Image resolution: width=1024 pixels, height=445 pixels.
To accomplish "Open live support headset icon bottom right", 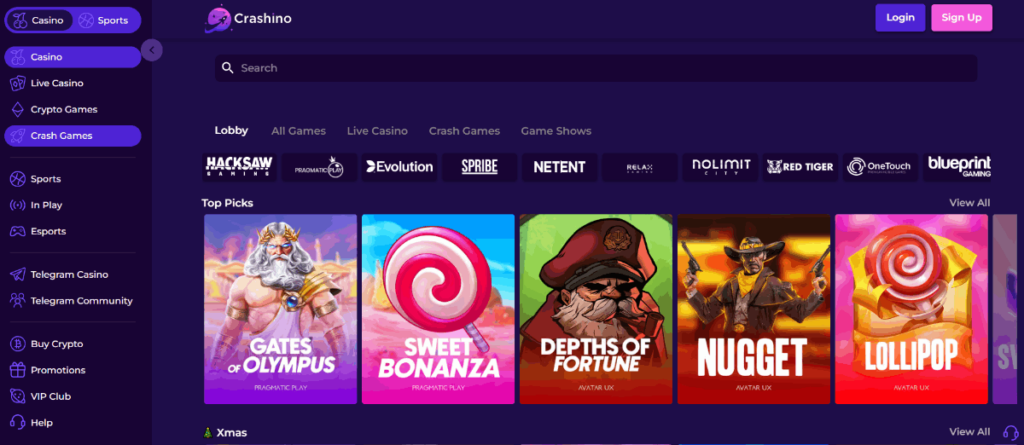I will click(x=1010, y=432).
